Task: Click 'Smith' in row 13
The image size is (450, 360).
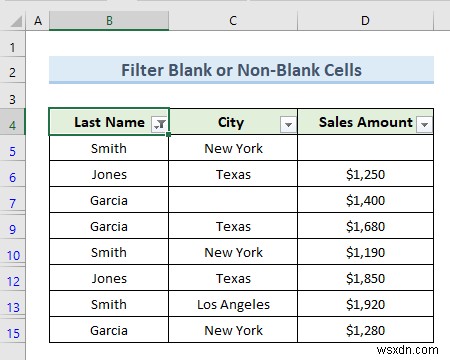Action: click(x=109, y=304)
